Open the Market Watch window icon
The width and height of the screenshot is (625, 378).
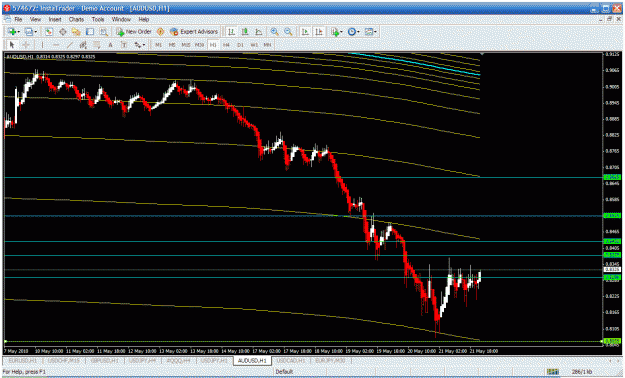(x=49, y=32)
